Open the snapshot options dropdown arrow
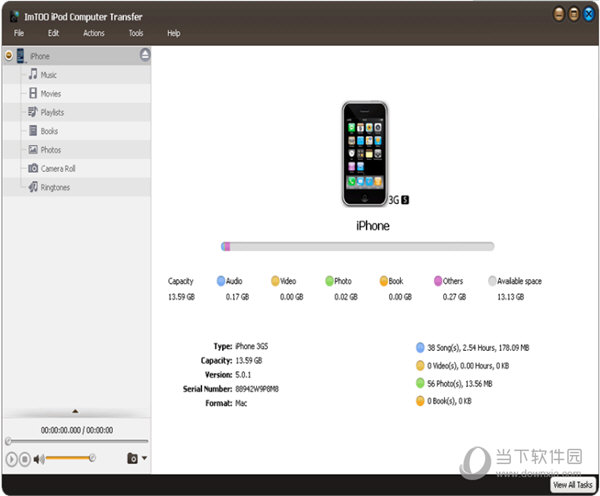The image size is (600, 496). [x=144, y=458]
